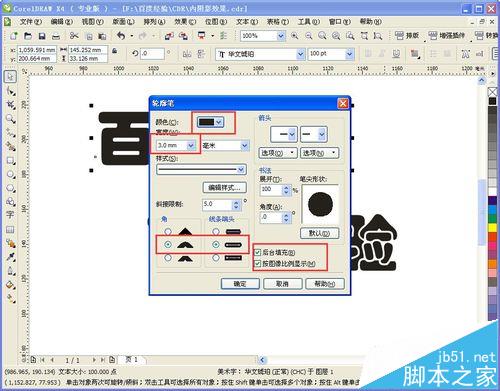The image size is (500, 391).
Task: Select the top corner style radio button
Action: [x=168, y=231]
